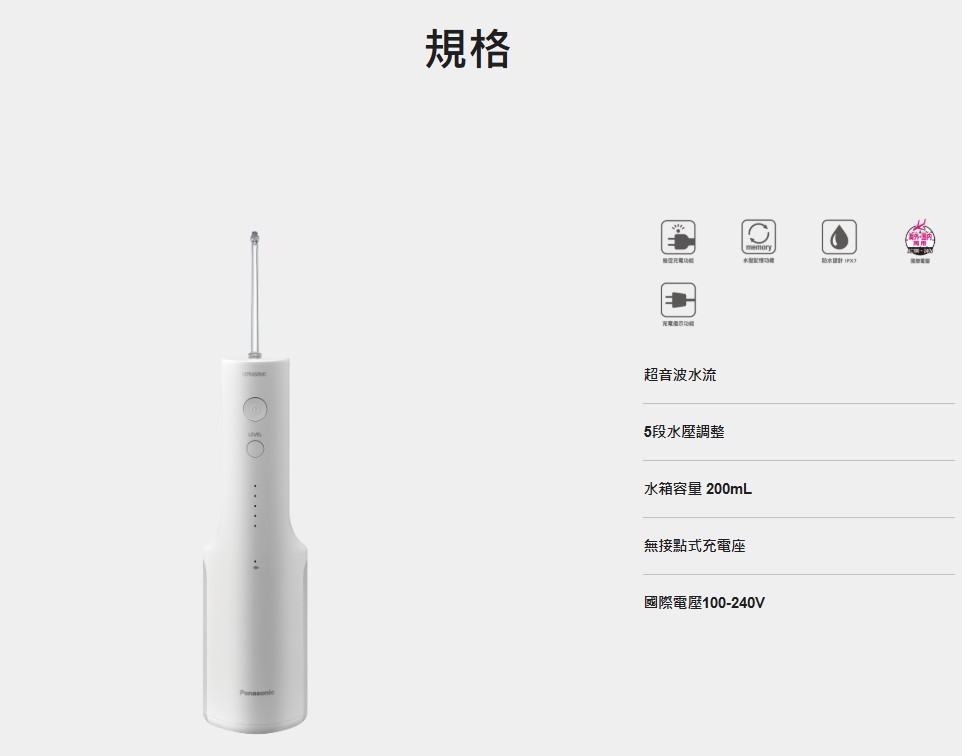Click the pink international voltage badge
Screen dimensions: 962x756
point(920,237)
